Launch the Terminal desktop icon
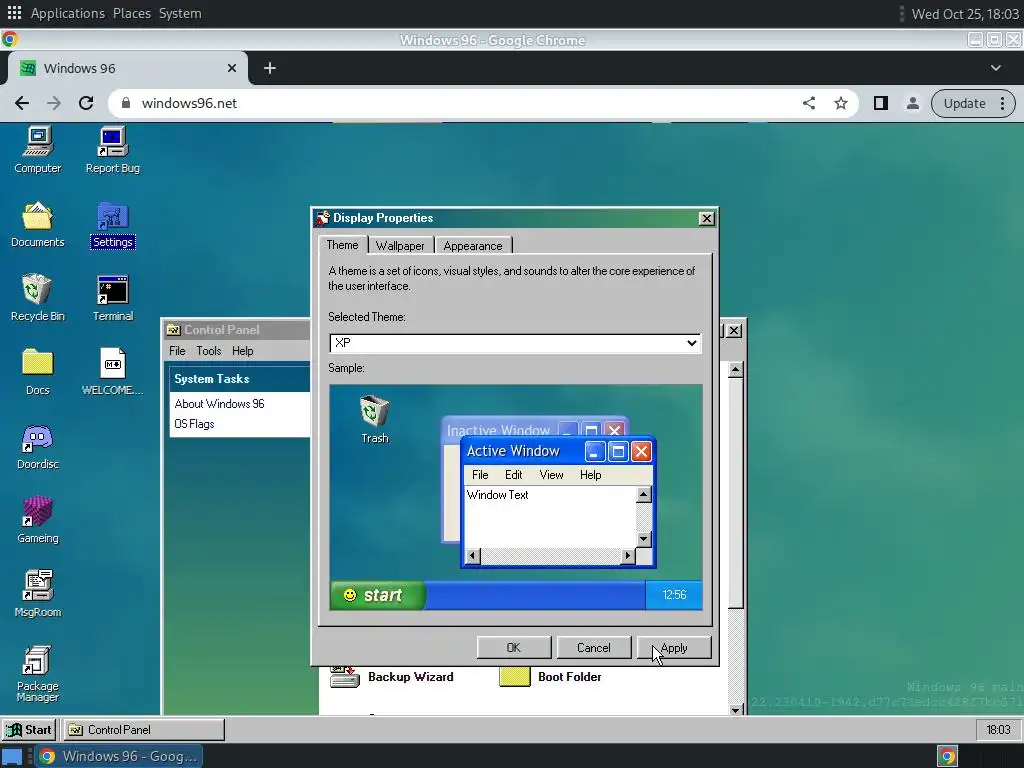This screenshot has width=1024, height=768. pyautogui.click(x=112, y=298)
